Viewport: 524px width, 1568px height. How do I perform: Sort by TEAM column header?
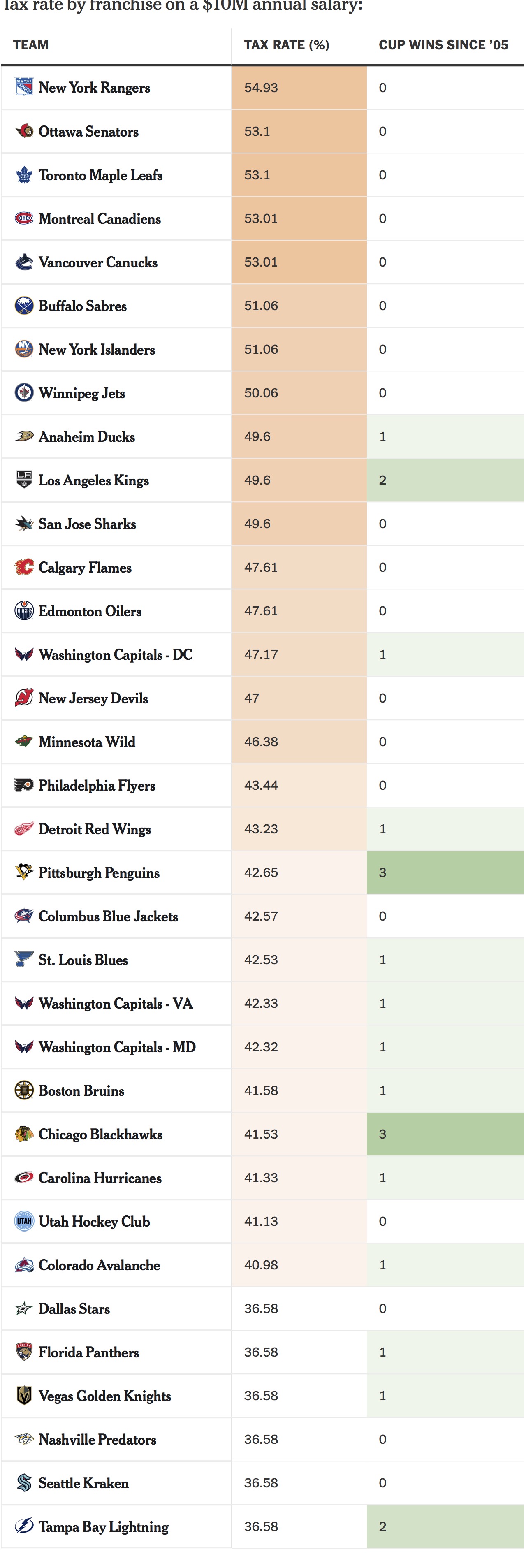tap(31, 45)
